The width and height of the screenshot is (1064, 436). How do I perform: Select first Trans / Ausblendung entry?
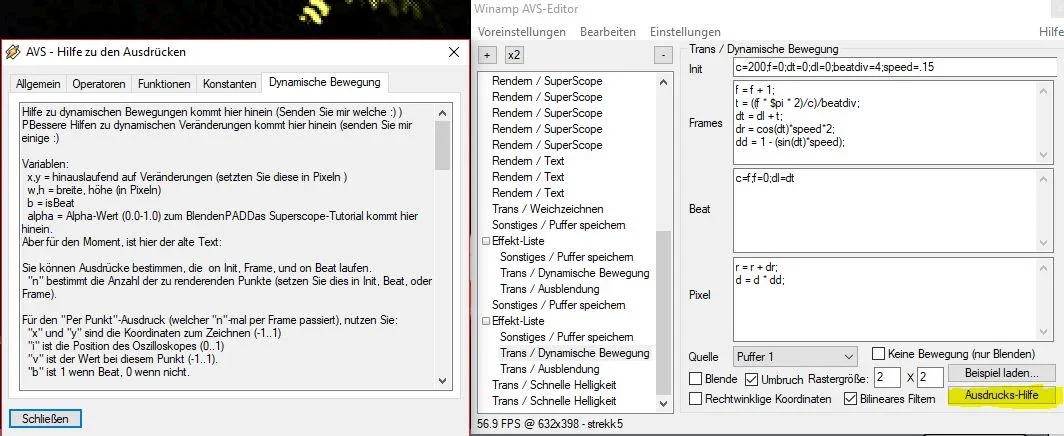[x=550, y=290]
